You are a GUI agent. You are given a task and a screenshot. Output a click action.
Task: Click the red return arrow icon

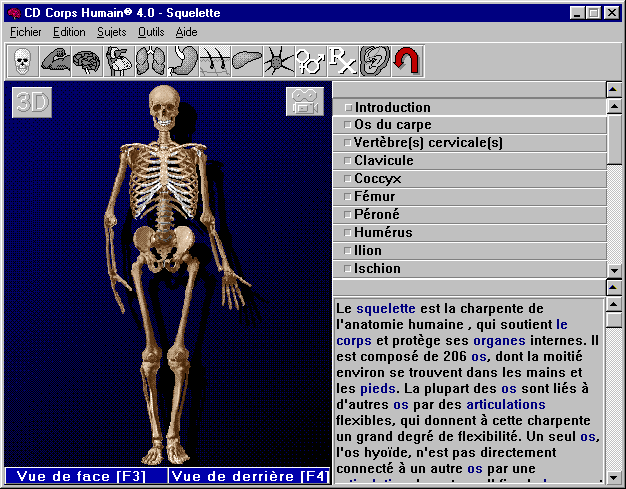[406, 61]
